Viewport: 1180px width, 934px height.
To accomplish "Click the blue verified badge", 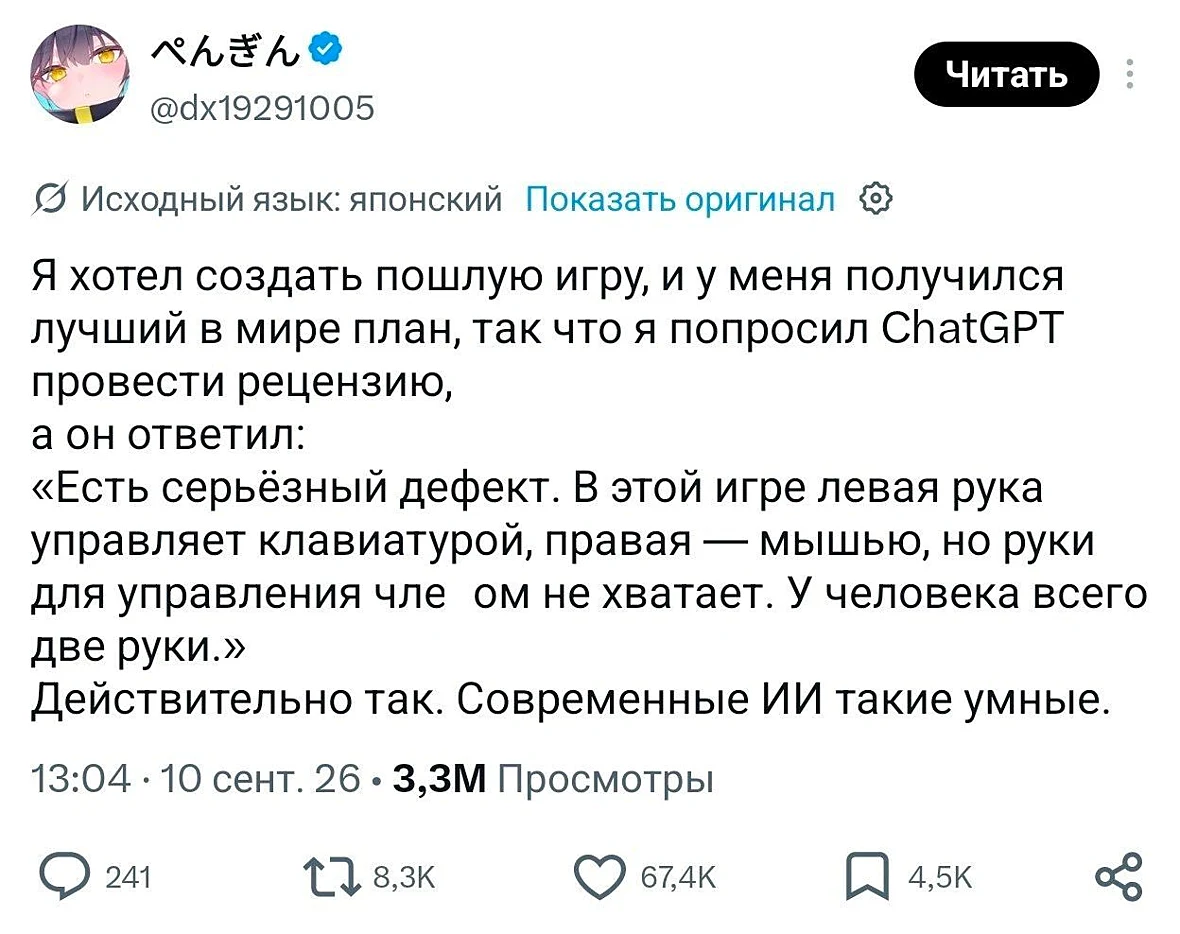I will tap(326, 50).
